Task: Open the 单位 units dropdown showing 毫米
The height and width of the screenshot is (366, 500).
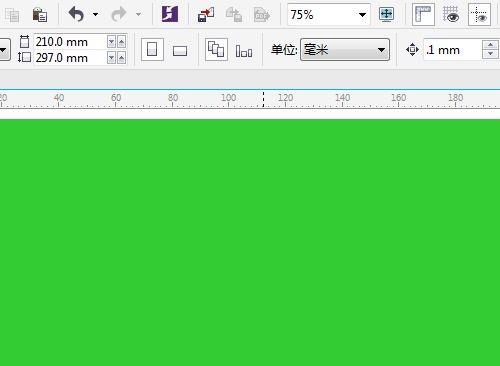Action: click(345, 50)
